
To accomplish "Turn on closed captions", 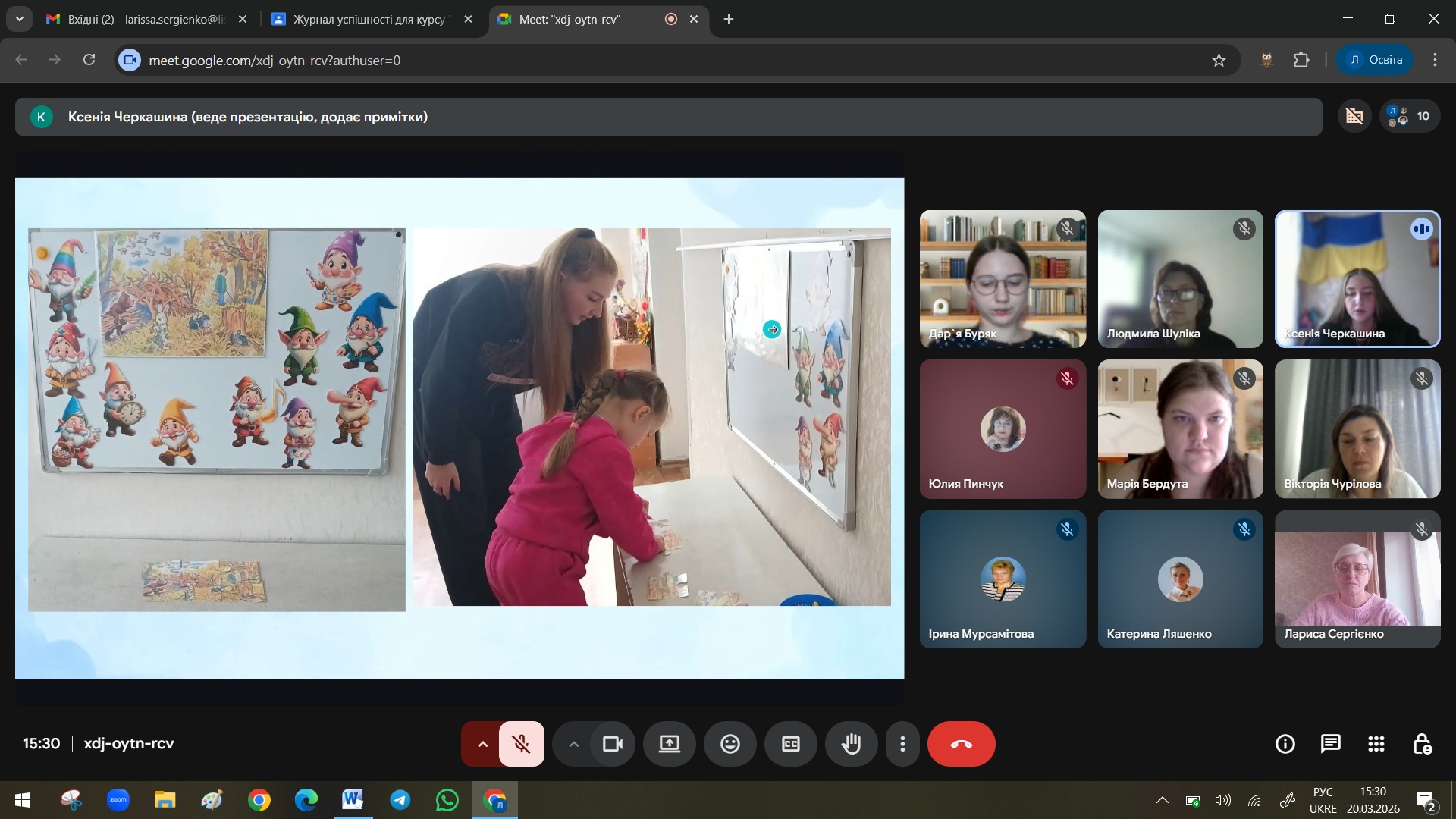I will 790,744.
